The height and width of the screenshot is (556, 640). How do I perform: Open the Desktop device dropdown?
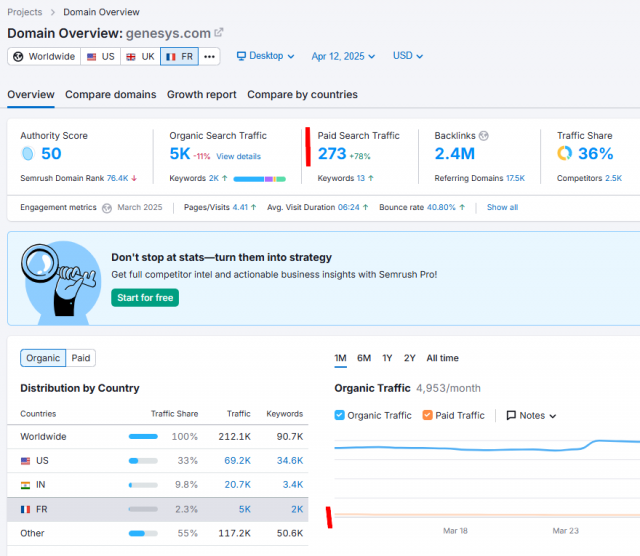click(x=265, y=56)
